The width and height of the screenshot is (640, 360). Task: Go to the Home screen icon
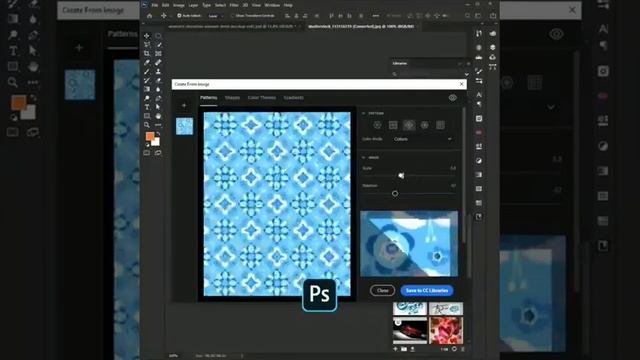(x=149, y=16)
